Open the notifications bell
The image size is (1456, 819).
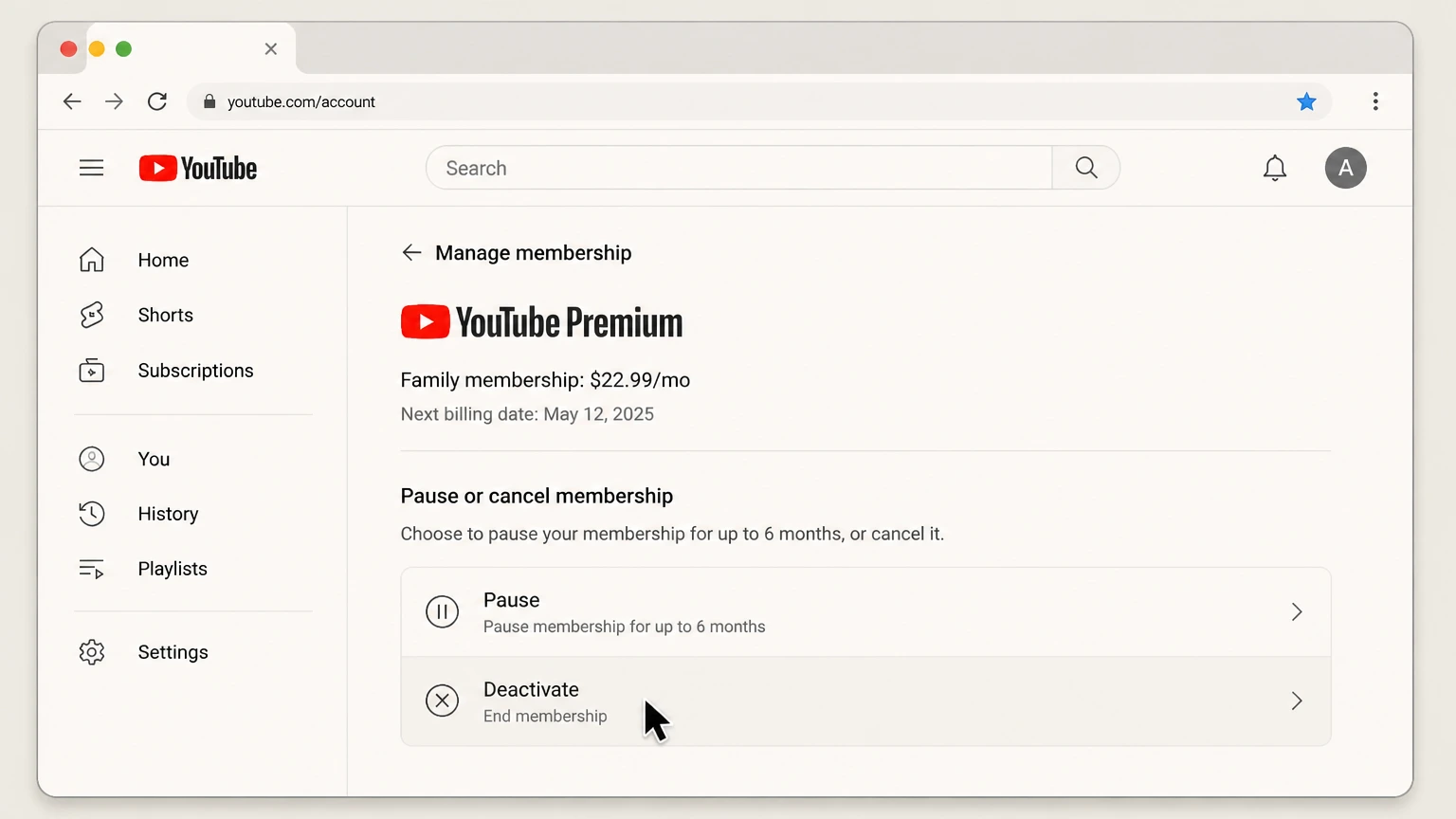tap(1275, 168)
